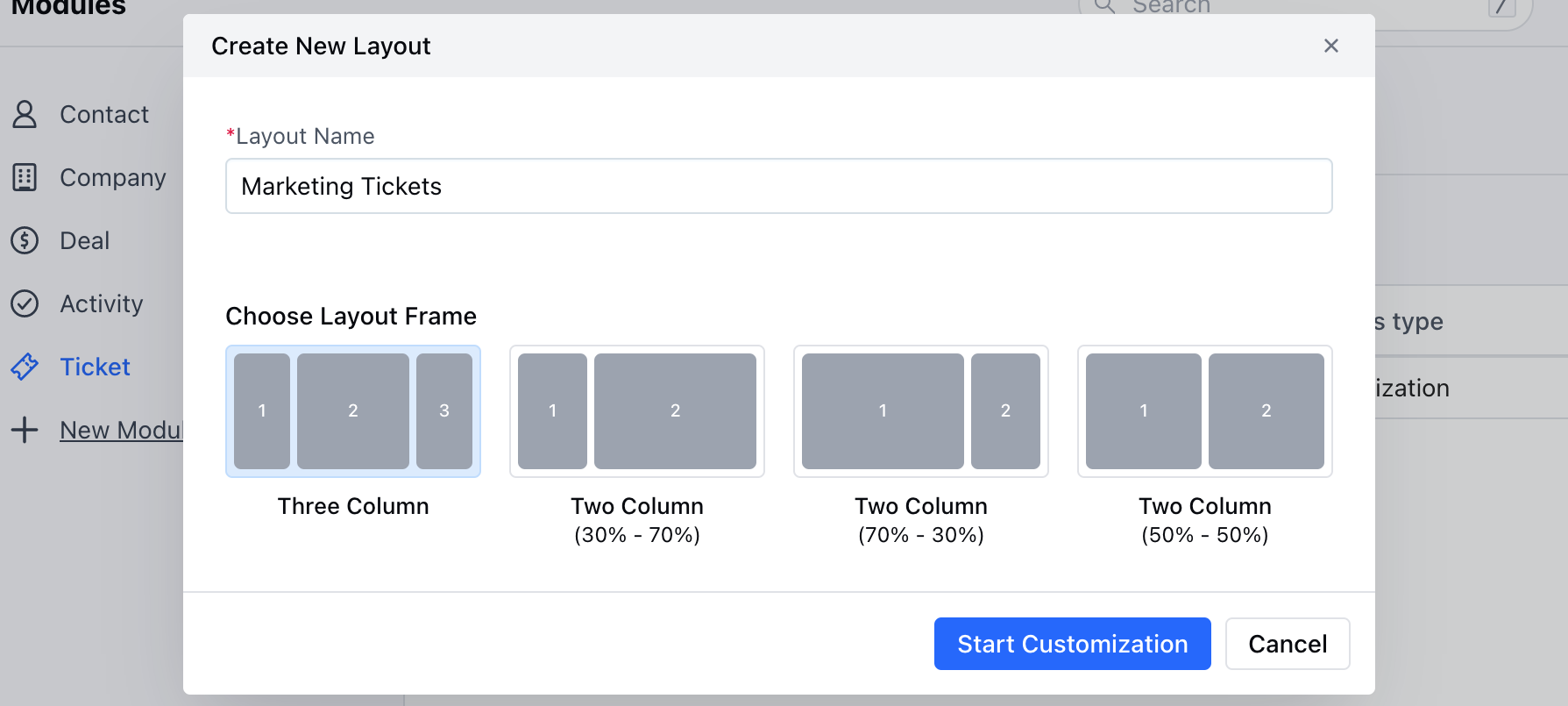Click the Deal dollar icon
The width and height of the screenshot is (1568, 706).
point(25,240)
